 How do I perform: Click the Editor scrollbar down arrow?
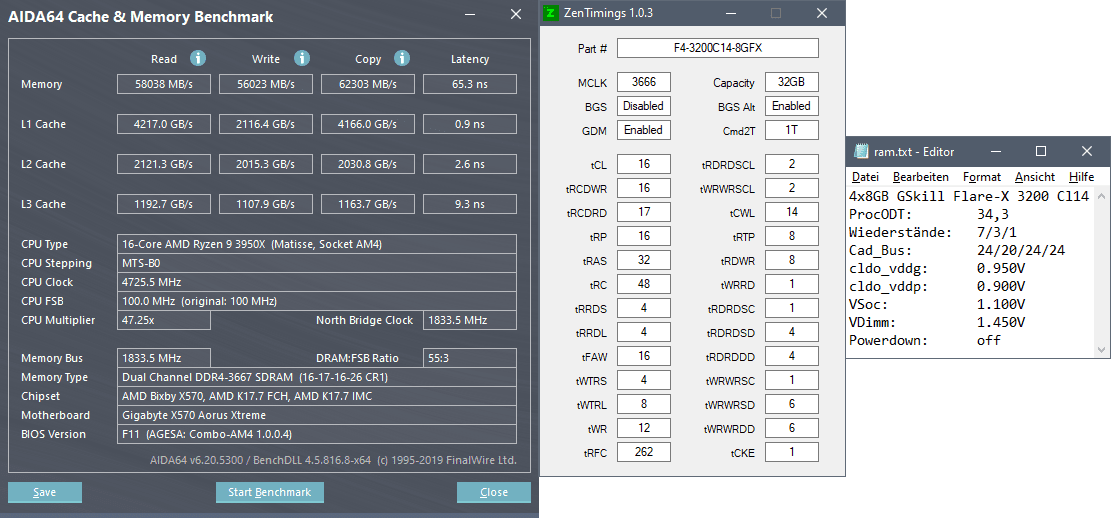coord(1101,348)
